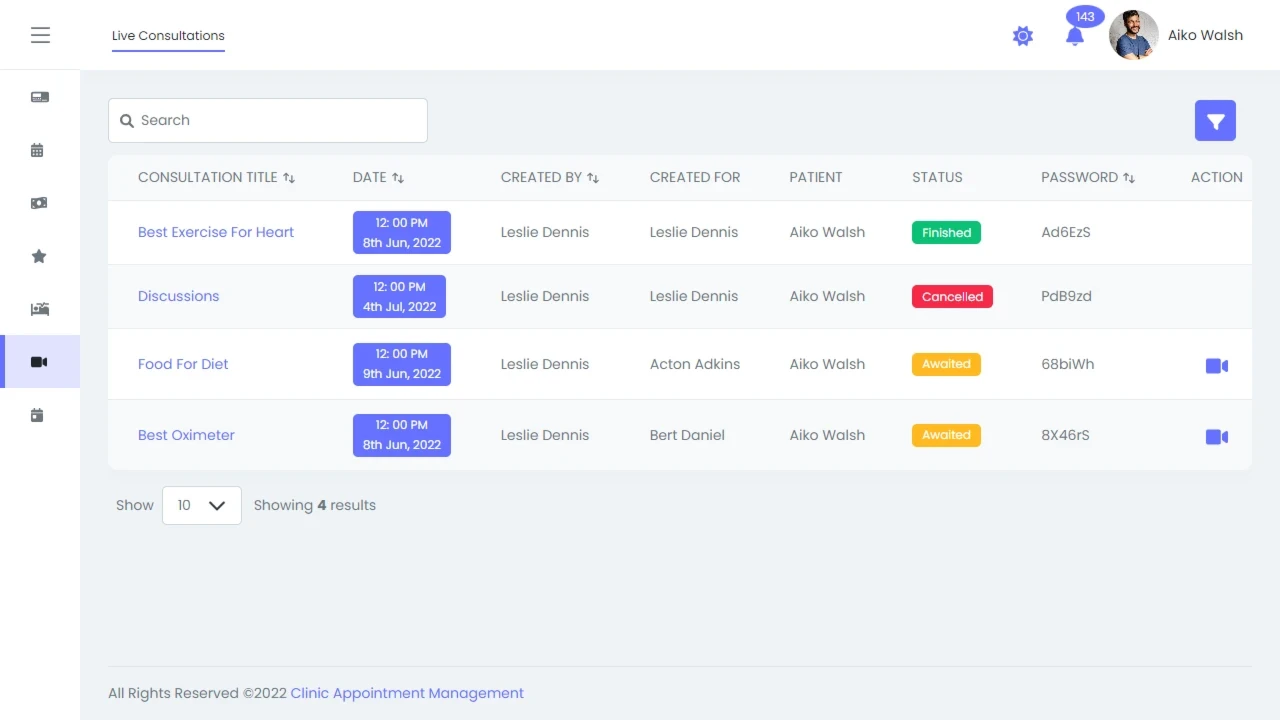Click the calendar grid icon in sidebar

click(x=38, y=150)
